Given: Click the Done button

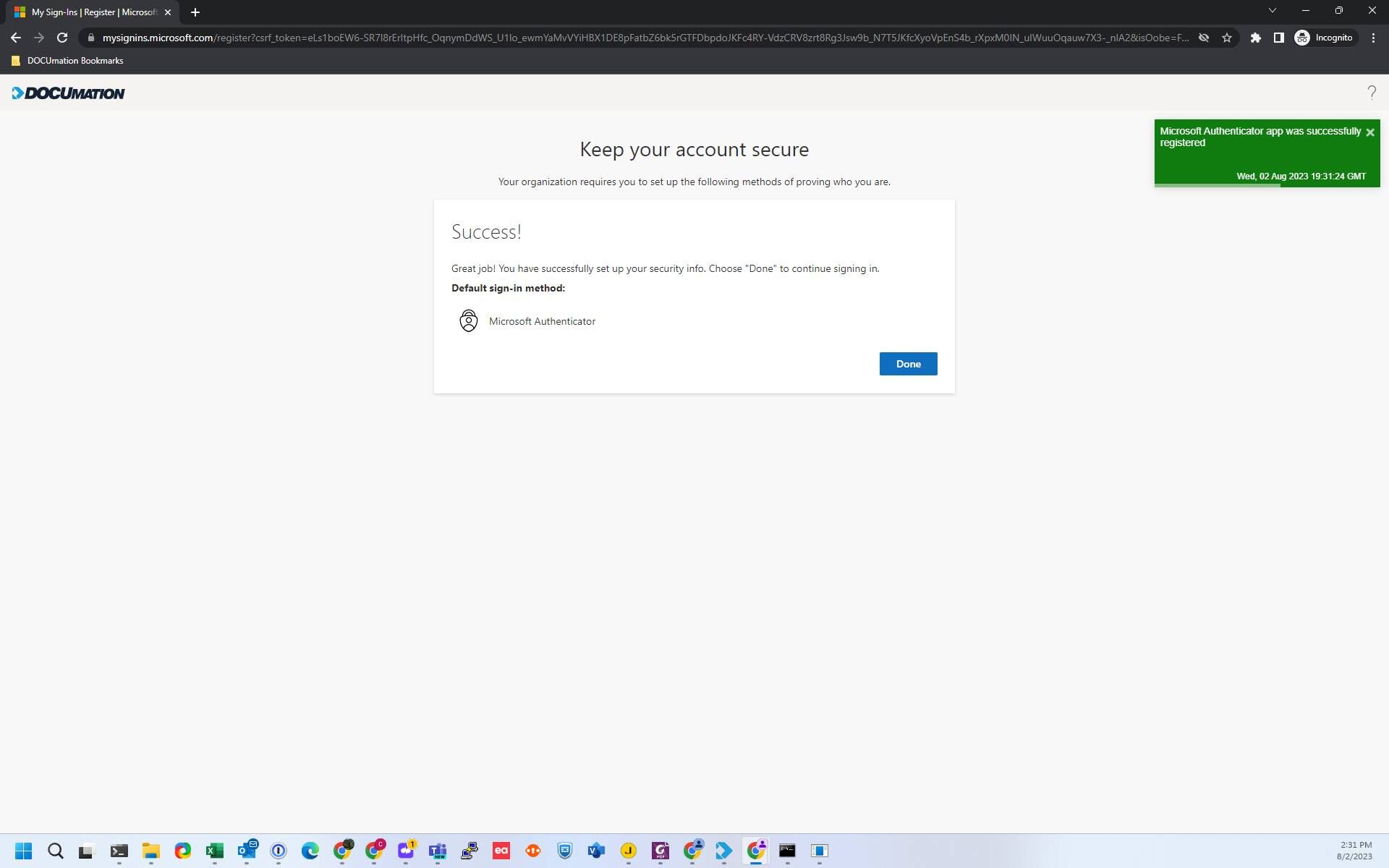Looking at the screenshot, I should (908, 363).
